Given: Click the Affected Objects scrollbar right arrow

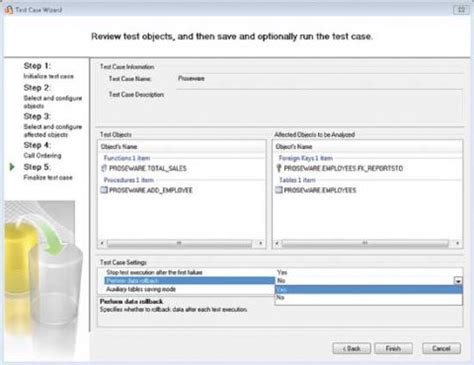Looking at the screenshot, I should 457,243.
